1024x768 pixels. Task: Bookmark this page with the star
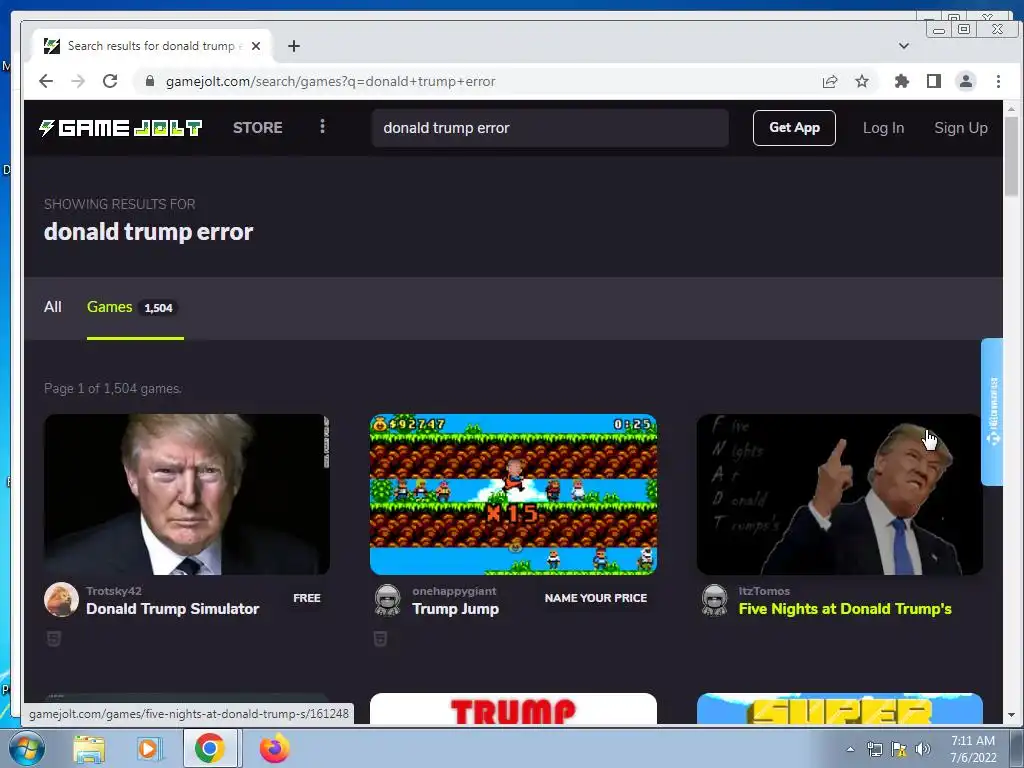click(x=862, y=81)
